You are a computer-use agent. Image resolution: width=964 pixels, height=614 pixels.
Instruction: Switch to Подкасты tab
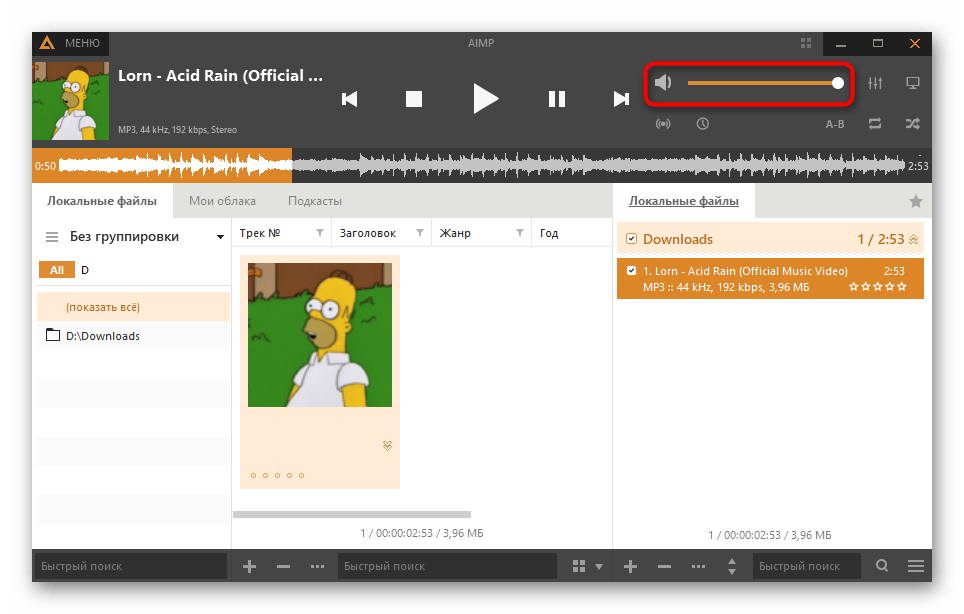pyautogui.click(x=315, y=201)
